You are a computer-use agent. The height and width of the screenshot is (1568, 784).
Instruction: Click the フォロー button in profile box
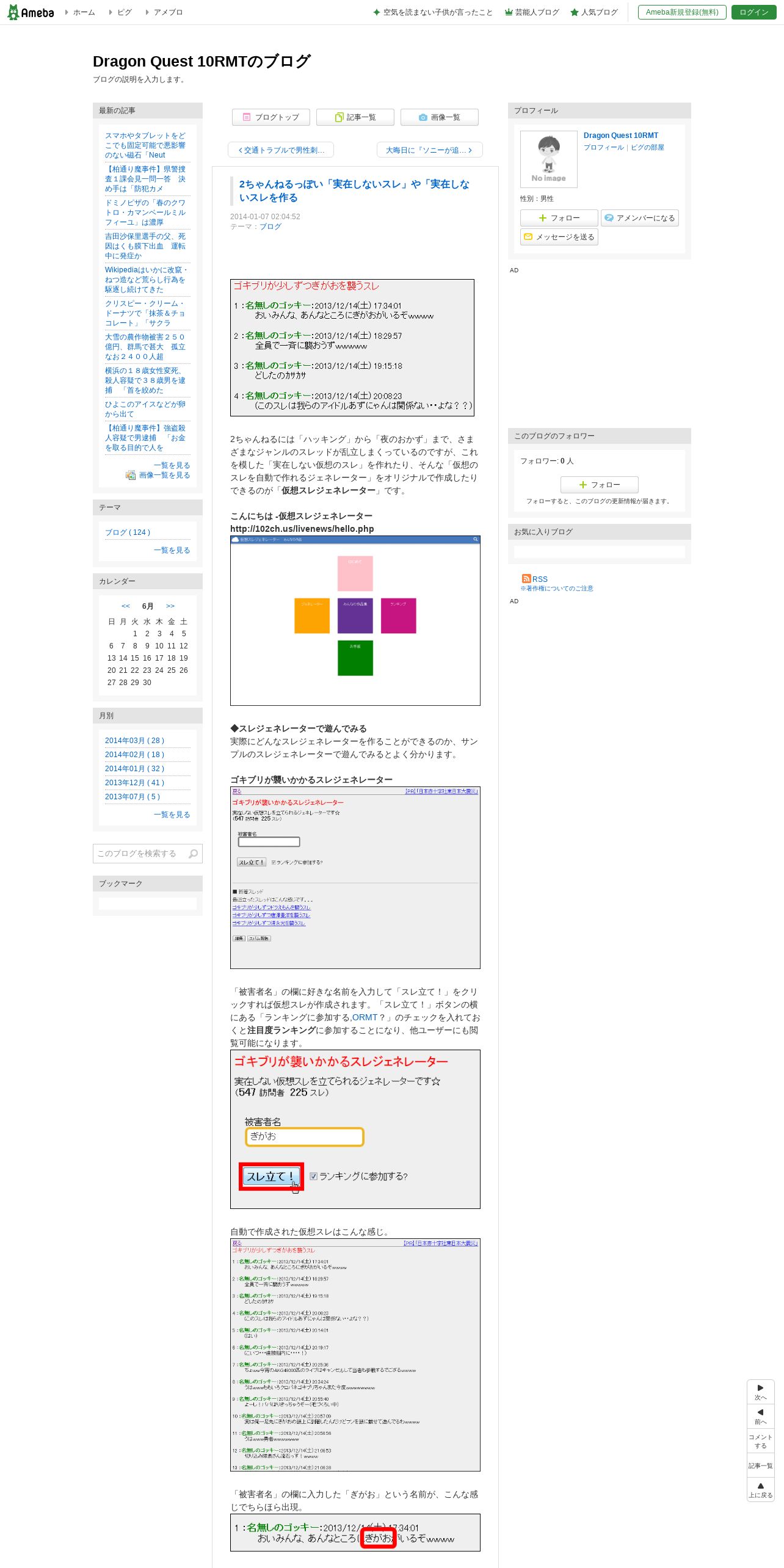click(559, 218)
